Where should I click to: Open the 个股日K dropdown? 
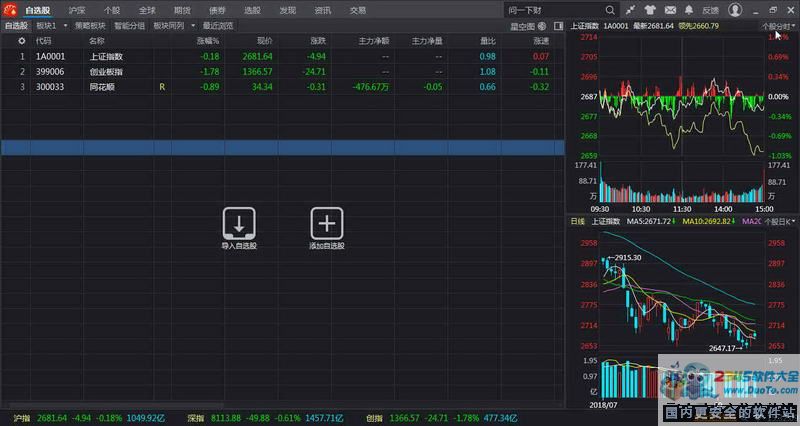click(778, 221)
